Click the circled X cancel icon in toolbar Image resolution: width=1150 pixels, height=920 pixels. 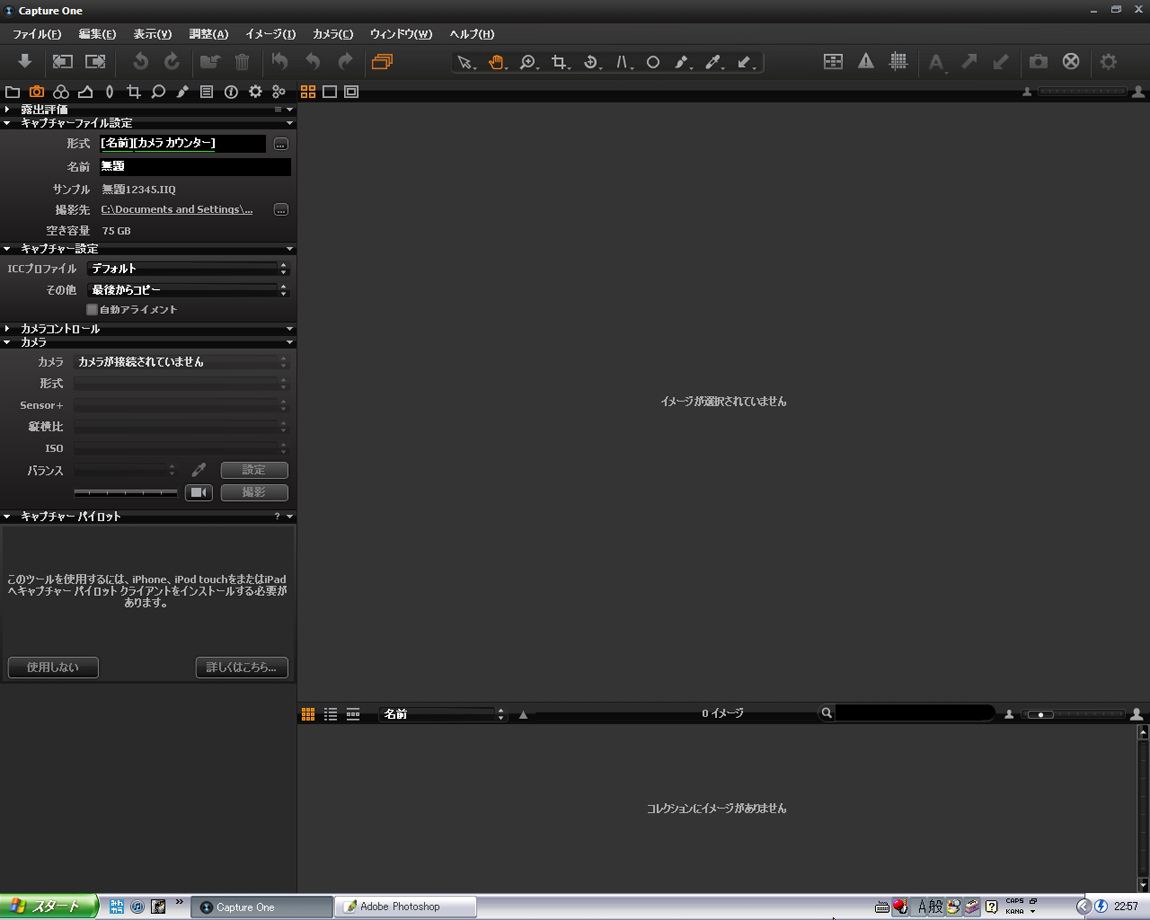tap(1071, 62)
